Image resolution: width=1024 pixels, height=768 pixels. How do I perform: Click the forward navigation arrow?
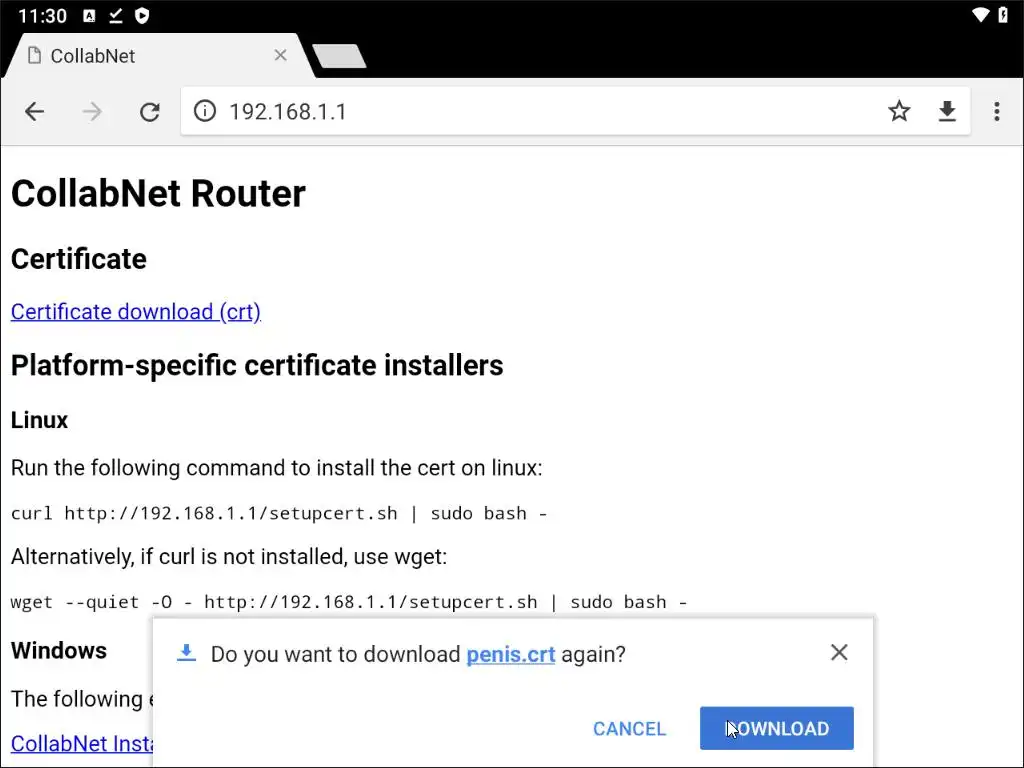click(x=92, y=112)
